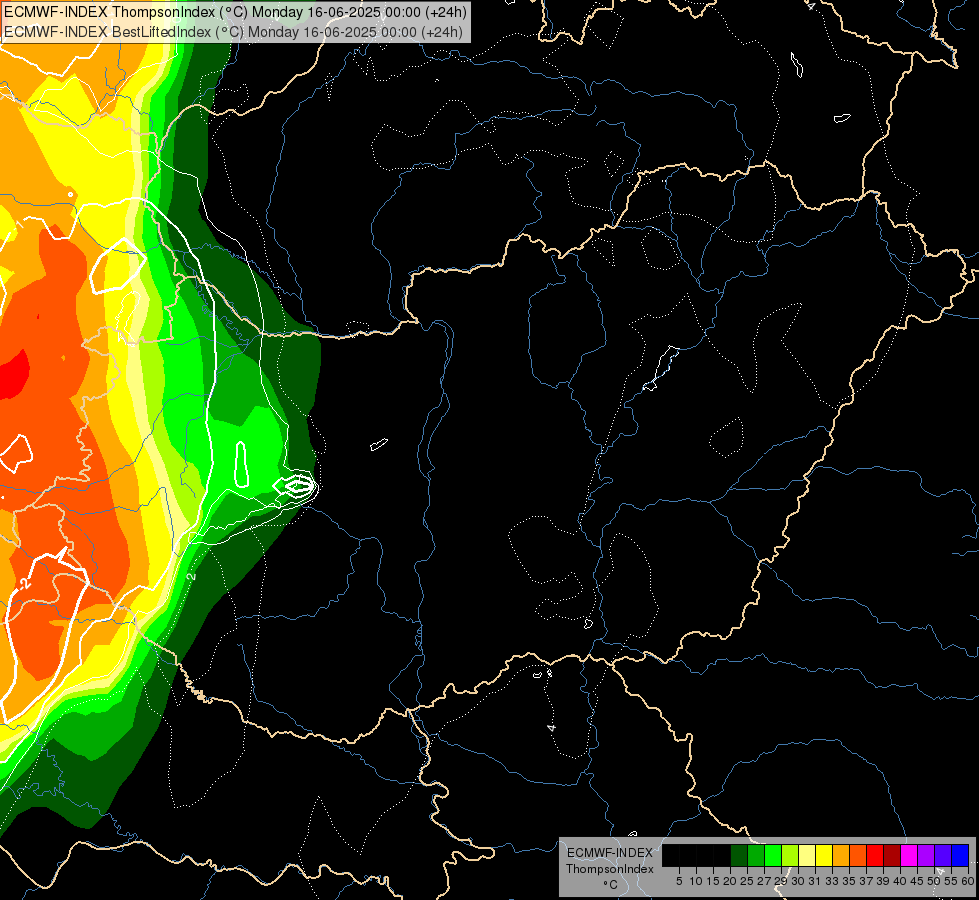Click the legend tick value 60
Screen dimensions: 979x900
click(x=968, y=881)
